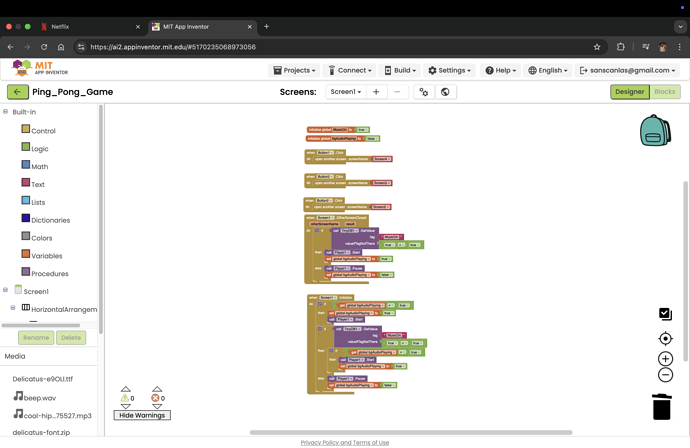
Task: Zoom in on the blocks workspace
Action: point(665,358)
